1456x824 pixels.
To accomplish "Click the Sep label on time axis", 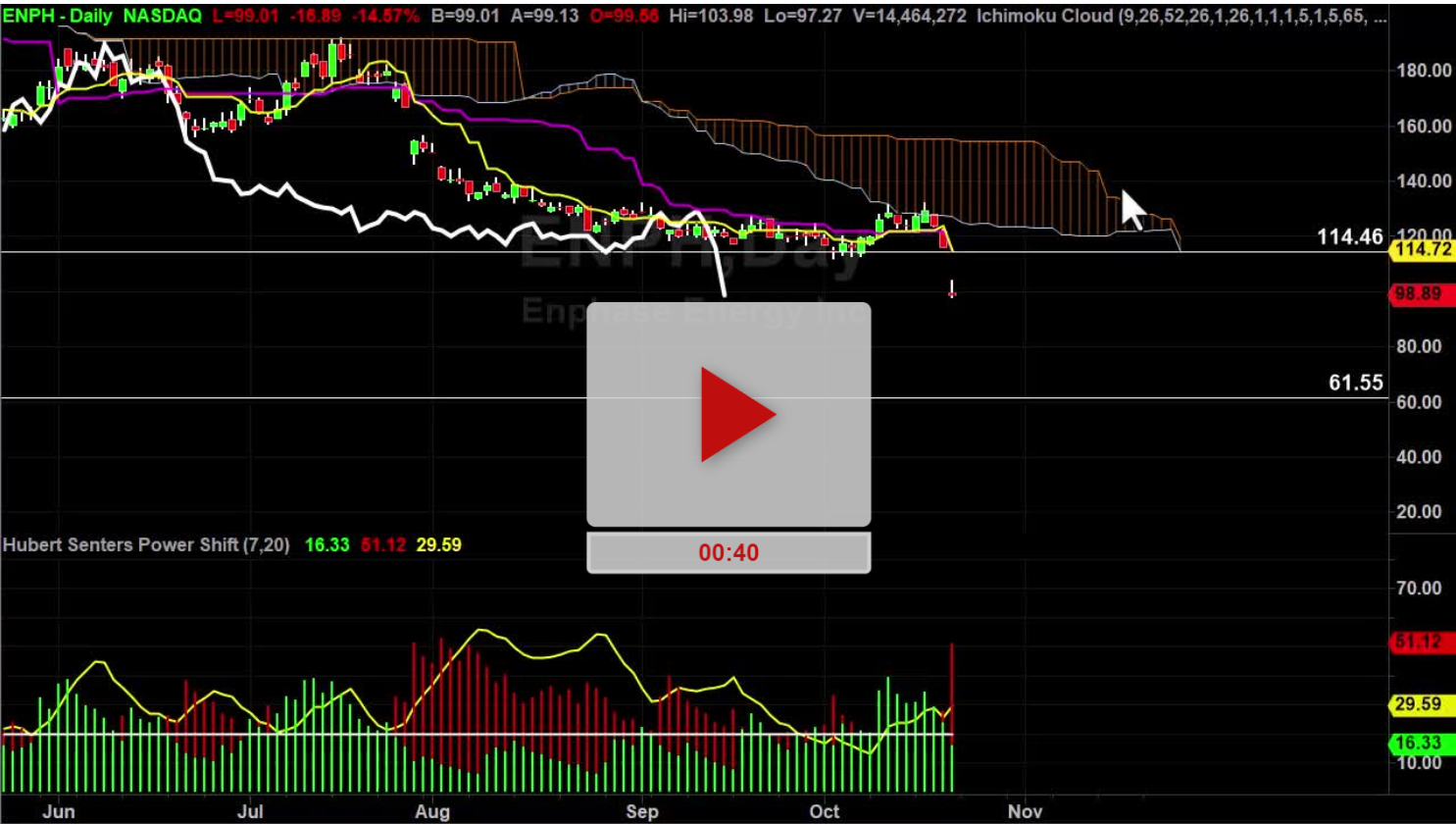I will pyautogui.click(x=642, y=811).
